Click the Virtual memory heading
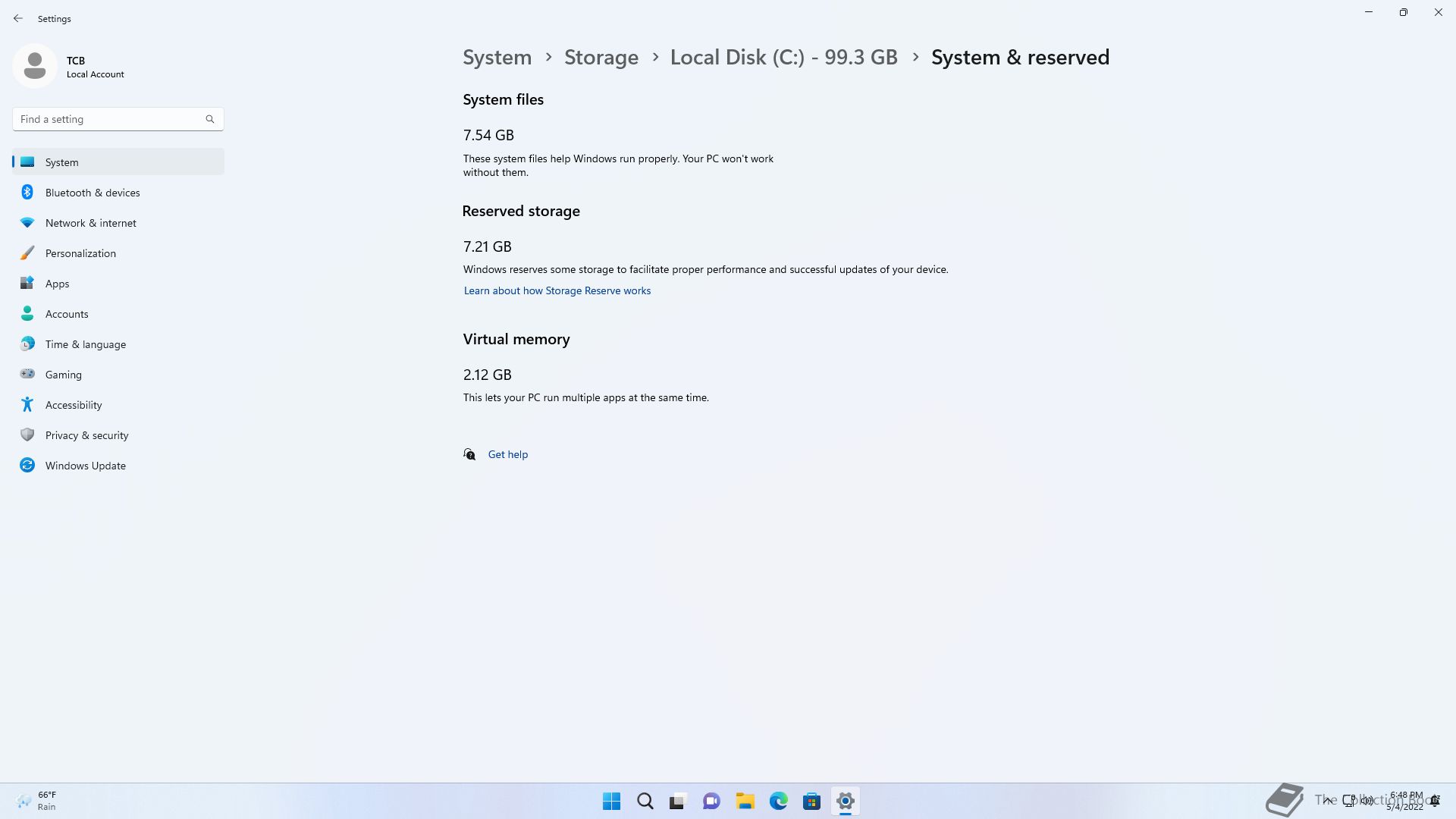 pyautogui.click(x=516, y=340)
